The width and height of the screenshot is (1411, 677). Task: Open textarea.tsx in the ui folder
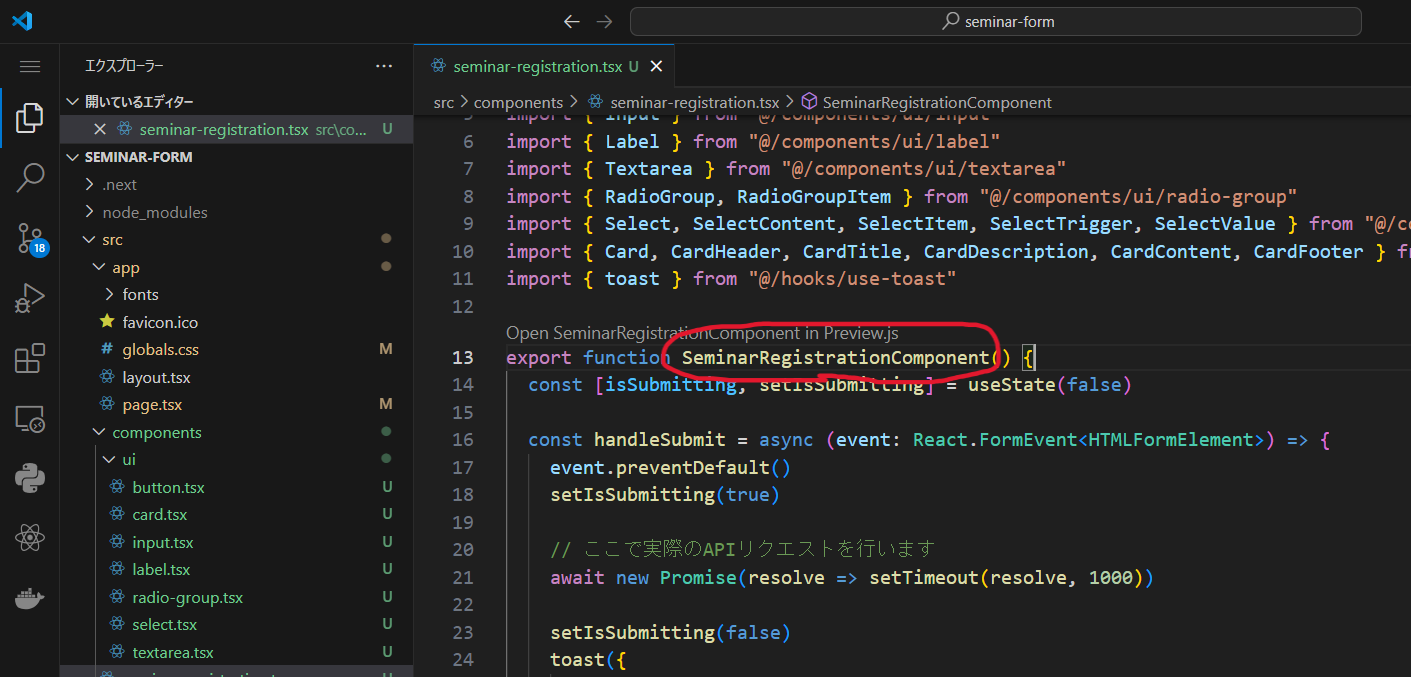pyautogui.click(x=236, y=652)
